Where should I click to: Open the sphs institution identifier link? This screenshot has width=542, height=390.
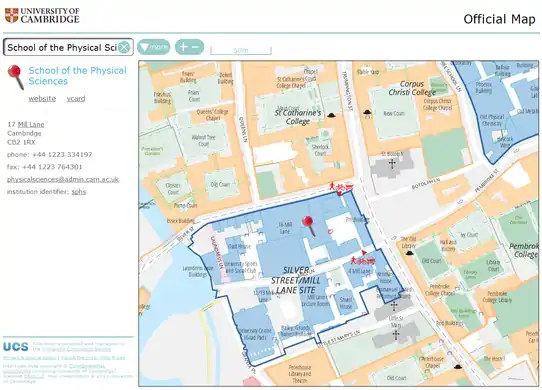point(79,192)
